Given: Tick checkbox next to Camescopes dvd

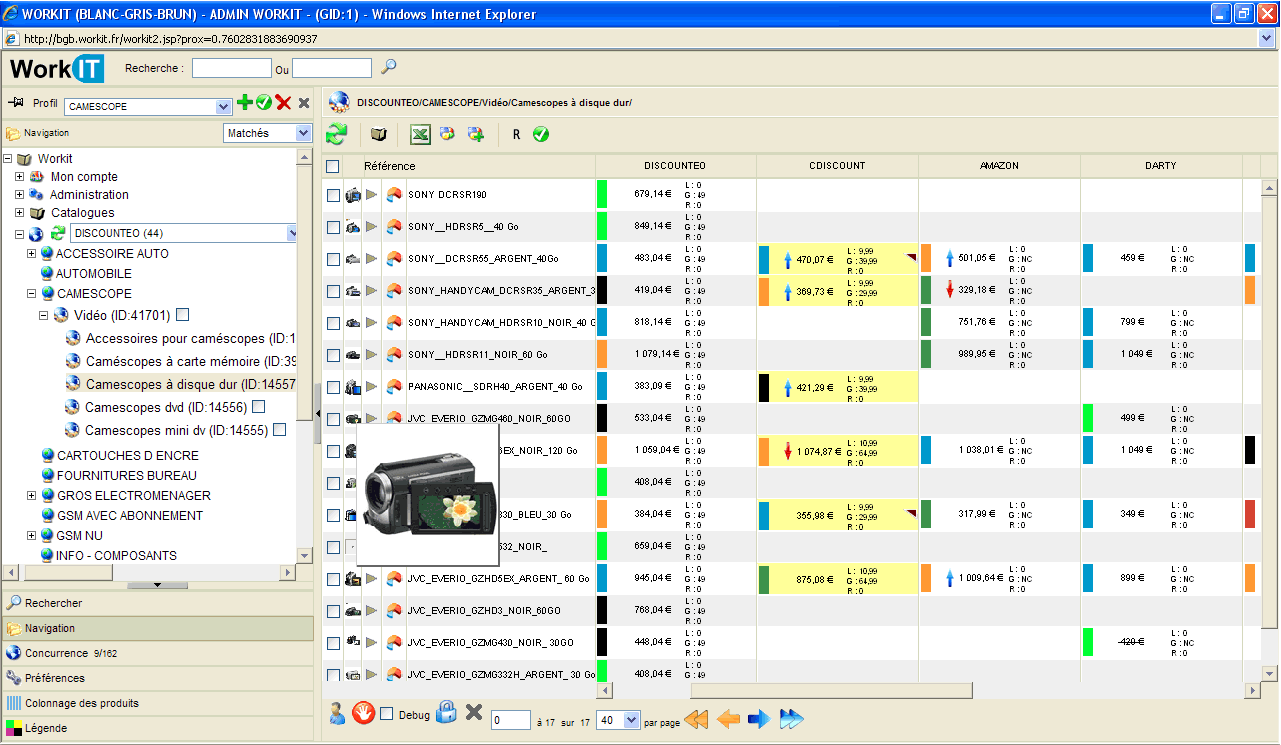Looking at the screenshot, I should (x=259, y=407).
